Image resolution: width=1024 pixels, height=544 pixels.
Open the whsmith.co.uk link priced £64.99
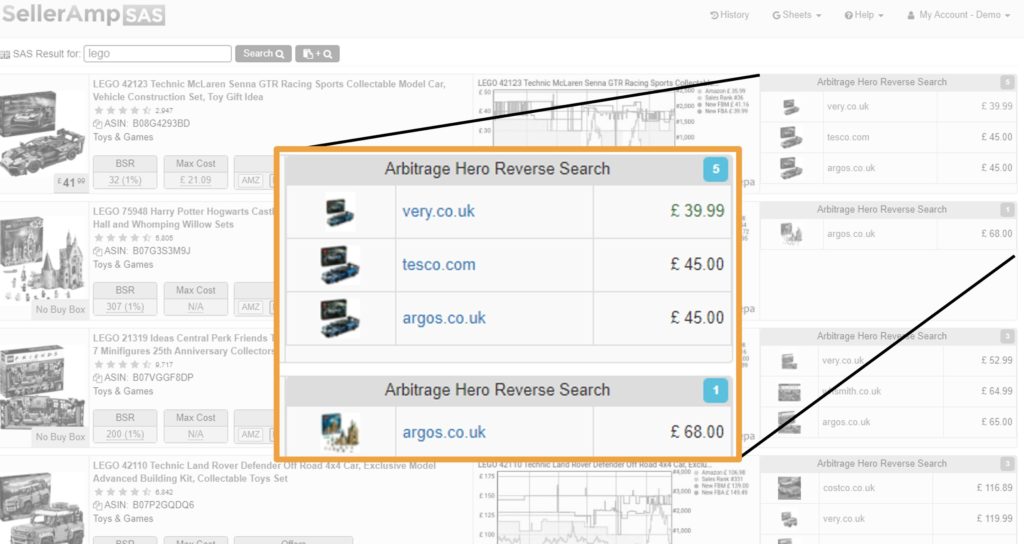tap(851, 391)
